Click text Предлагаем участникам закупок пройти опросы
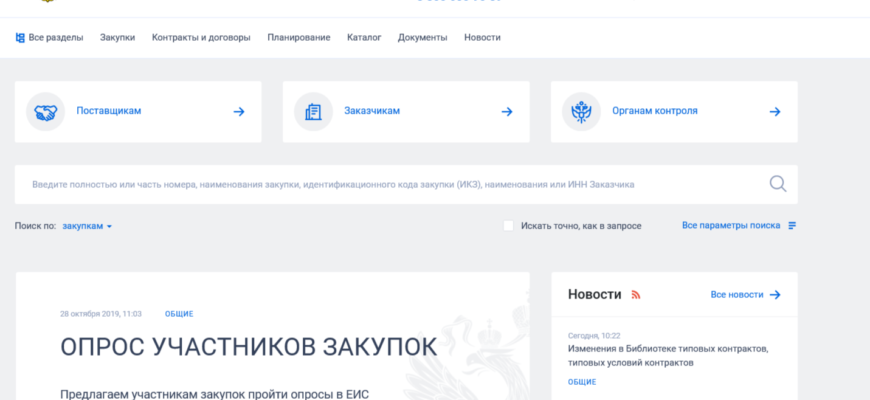 [214, 394]
